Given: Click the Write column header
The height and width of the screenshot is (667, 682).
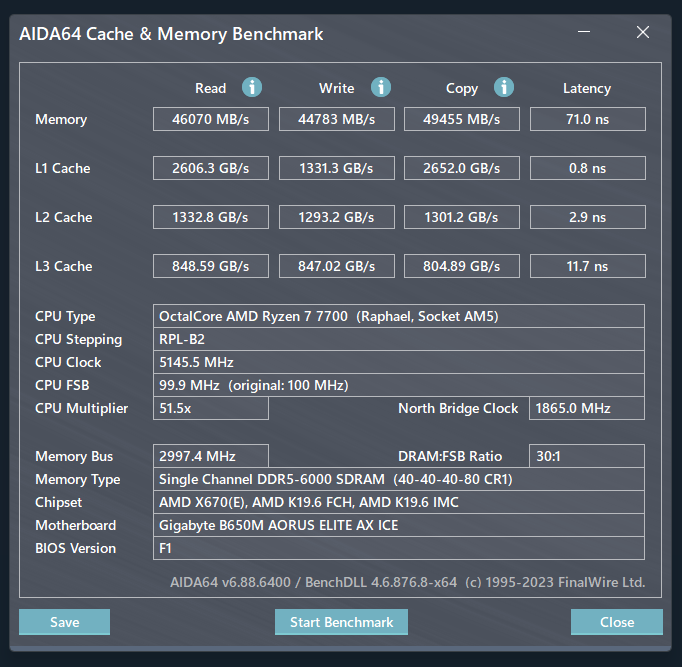Looking at the screenshot, I should click(337, 88).
